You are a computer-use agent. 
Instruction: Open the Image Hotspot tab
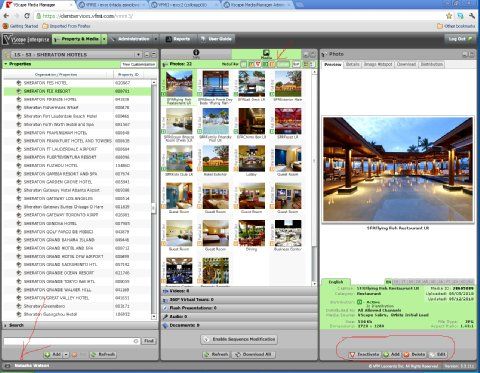point(378,64)
